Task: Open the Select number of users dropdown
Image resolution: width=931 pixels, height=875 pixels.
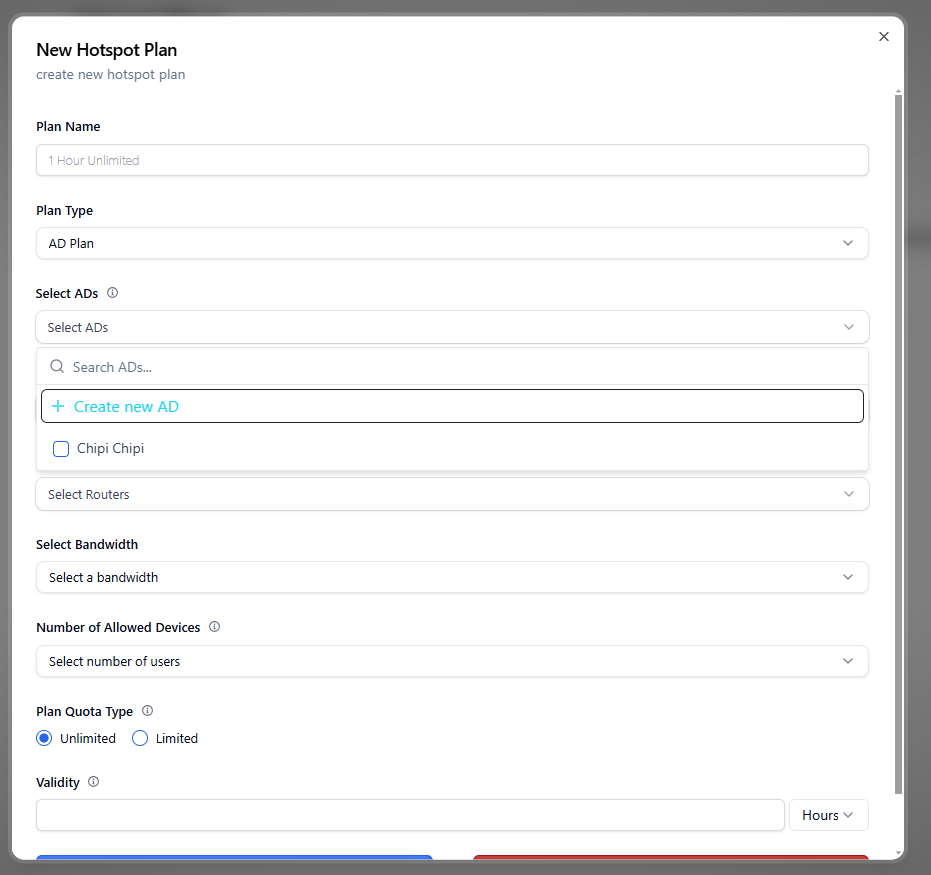Action: click(x=452, y=661)
